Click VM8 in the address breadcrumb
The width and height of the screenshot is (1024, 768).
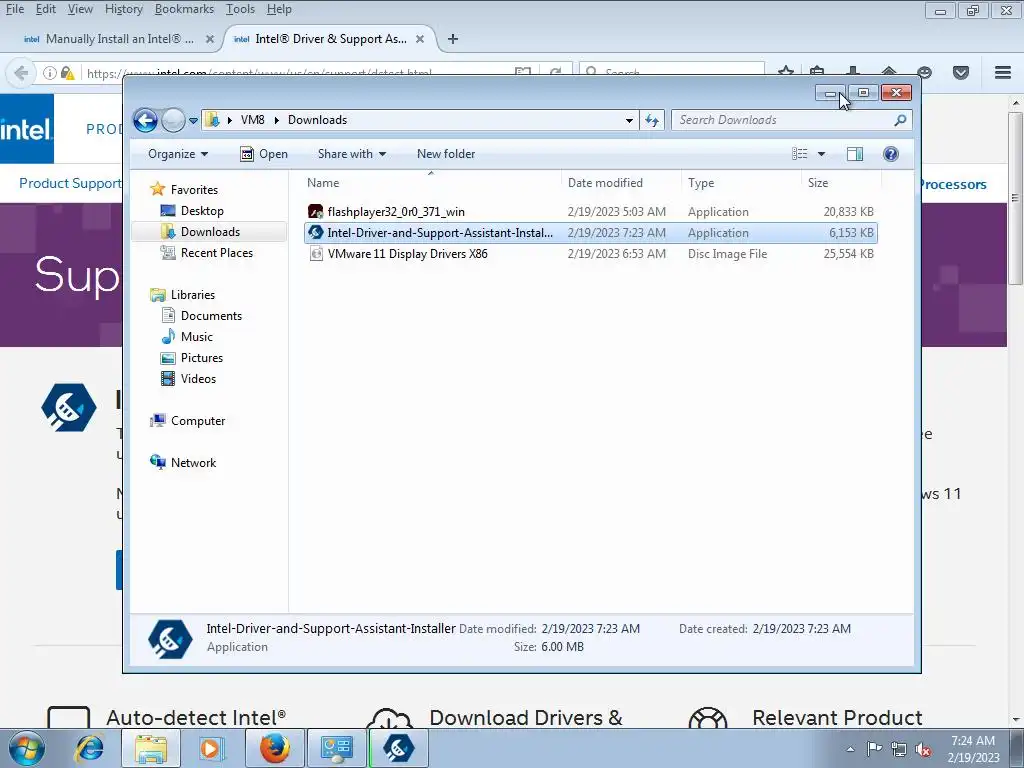point(253,120)
